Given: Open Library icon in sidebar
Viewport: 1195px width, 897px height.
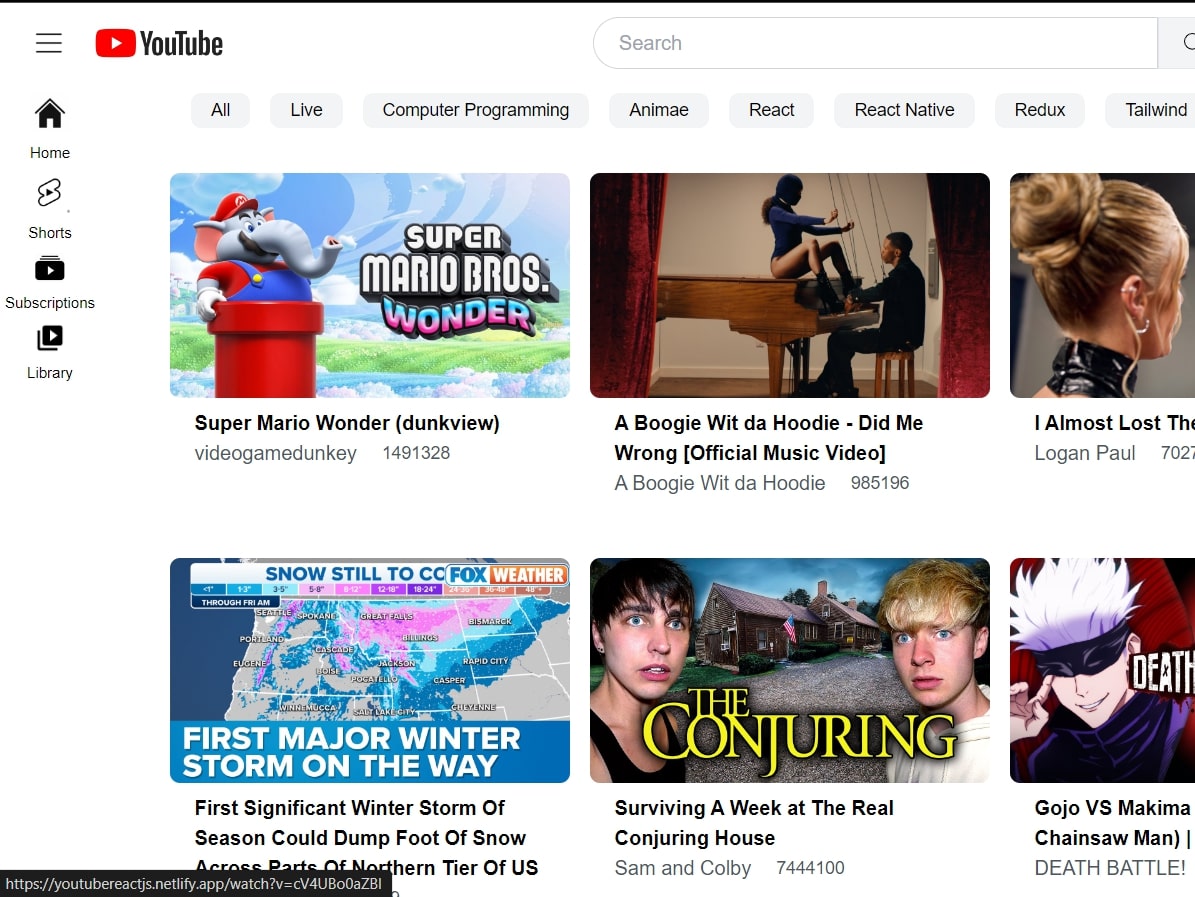Looking at the screenshot, I should pyautogui.click(x=50, y=339).
